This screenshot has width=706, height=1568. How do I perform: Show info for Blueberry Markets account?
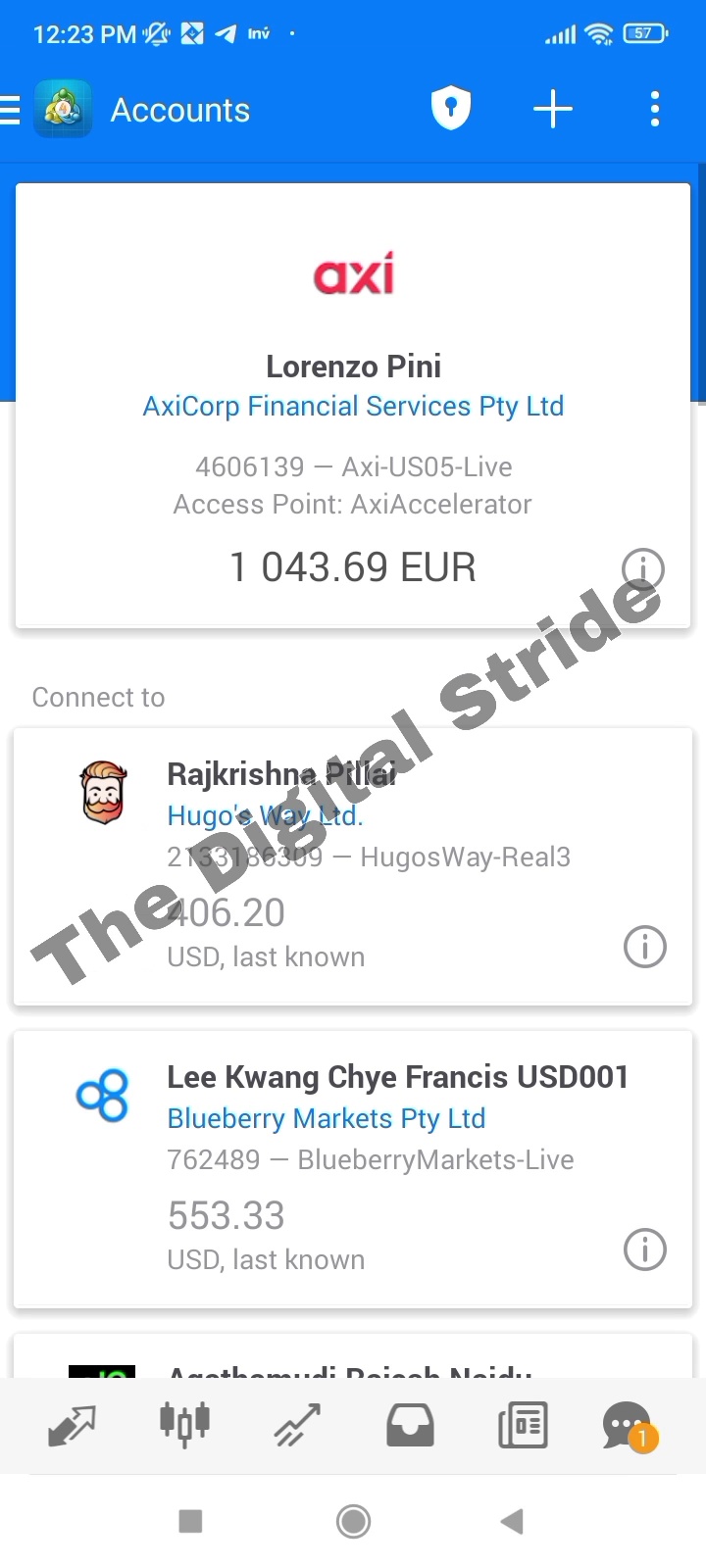pyautogui.click(x=645, y=1249)
